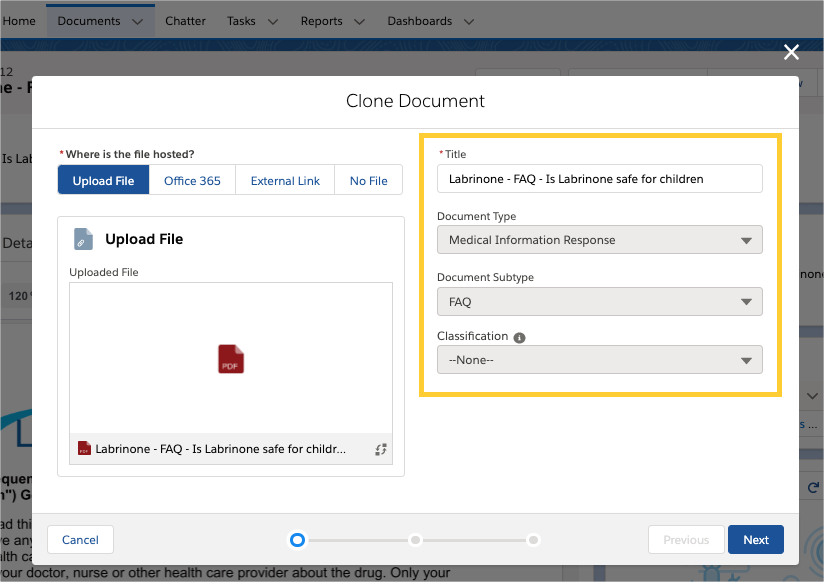Open the Documents navigation tab

click(89, 21)
